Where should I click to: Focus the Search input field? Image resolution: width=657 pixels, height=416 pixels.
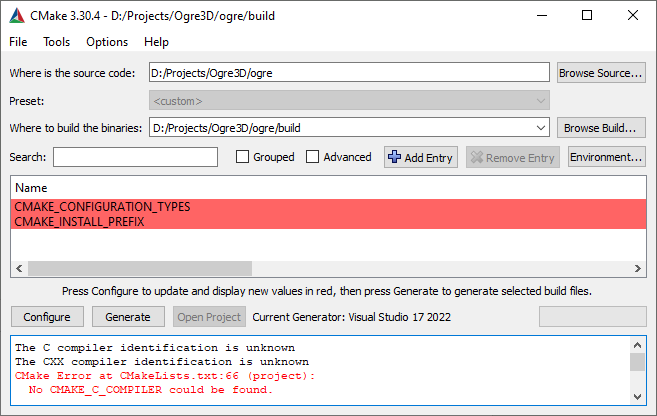(x=135, y=157)
